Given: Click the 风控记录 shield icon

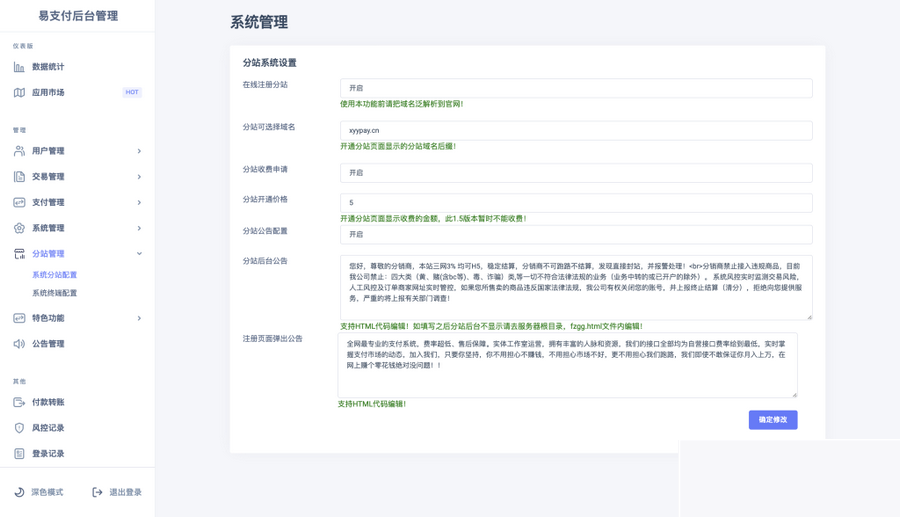Looking at the screenshot, I should click(x=19, y=428).
